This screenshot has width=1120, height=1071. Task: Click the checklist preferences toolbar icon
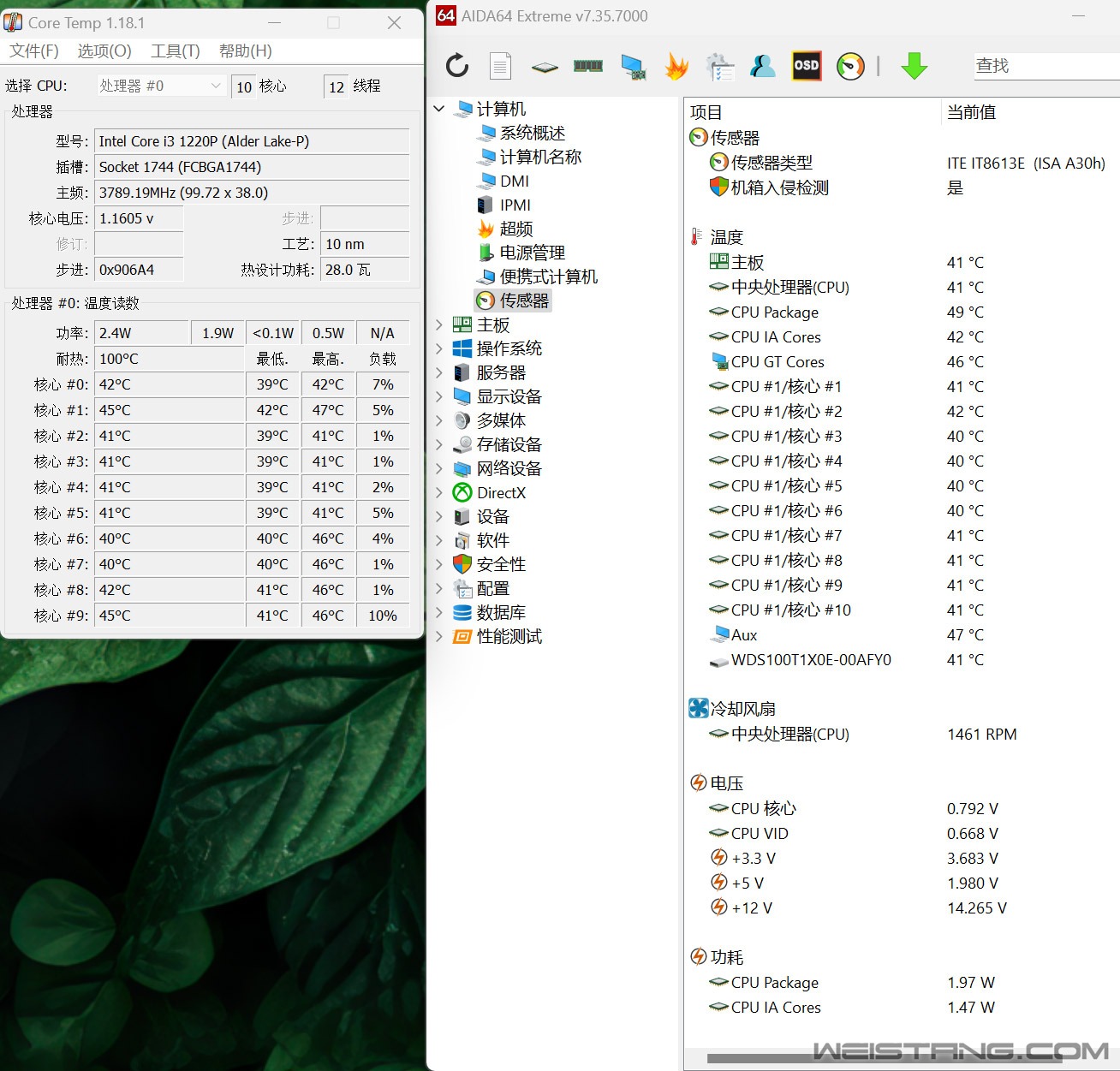click(x=720, y=67)
